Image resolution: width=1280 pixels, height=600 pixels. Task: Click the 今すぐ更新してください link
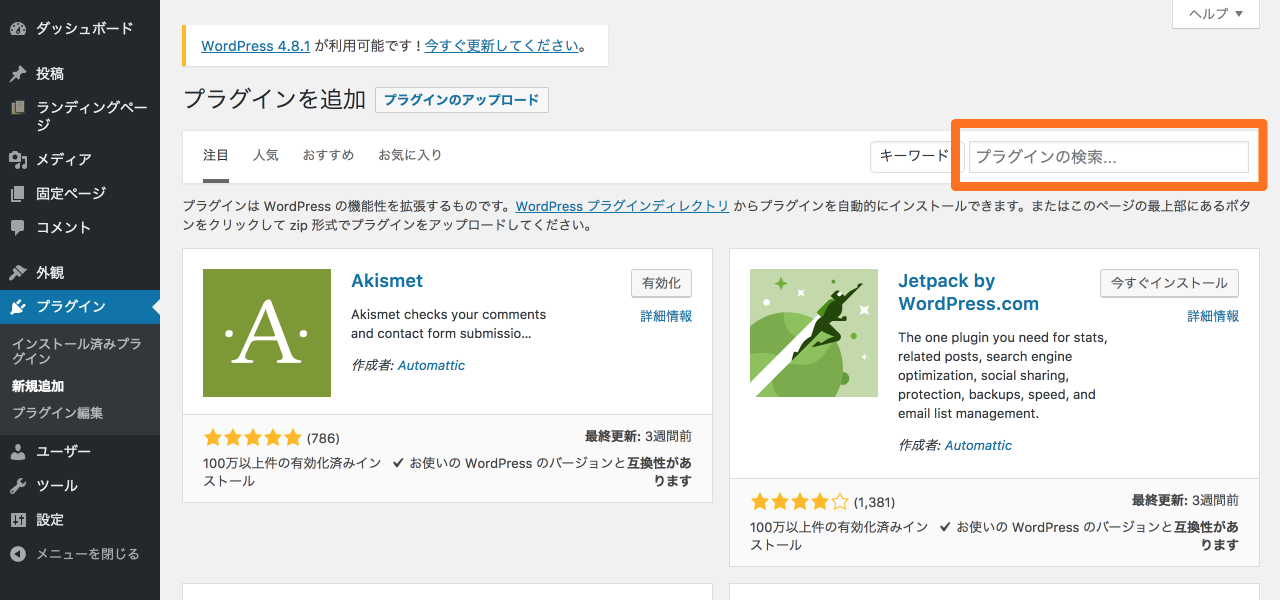pos(502,46)
